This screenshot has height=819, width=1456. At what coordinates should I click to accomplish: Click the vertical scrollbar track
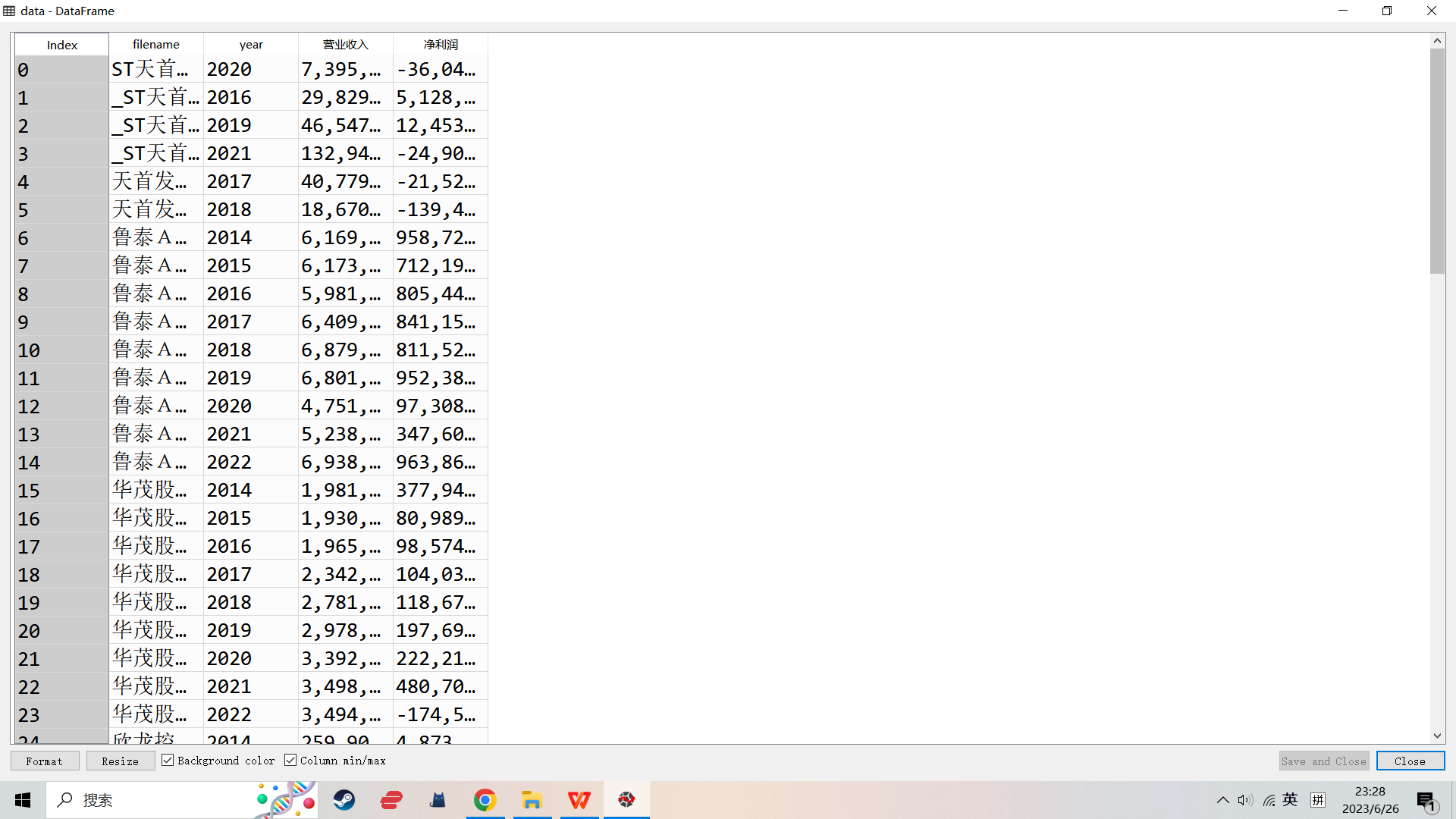pos(1439,500)
